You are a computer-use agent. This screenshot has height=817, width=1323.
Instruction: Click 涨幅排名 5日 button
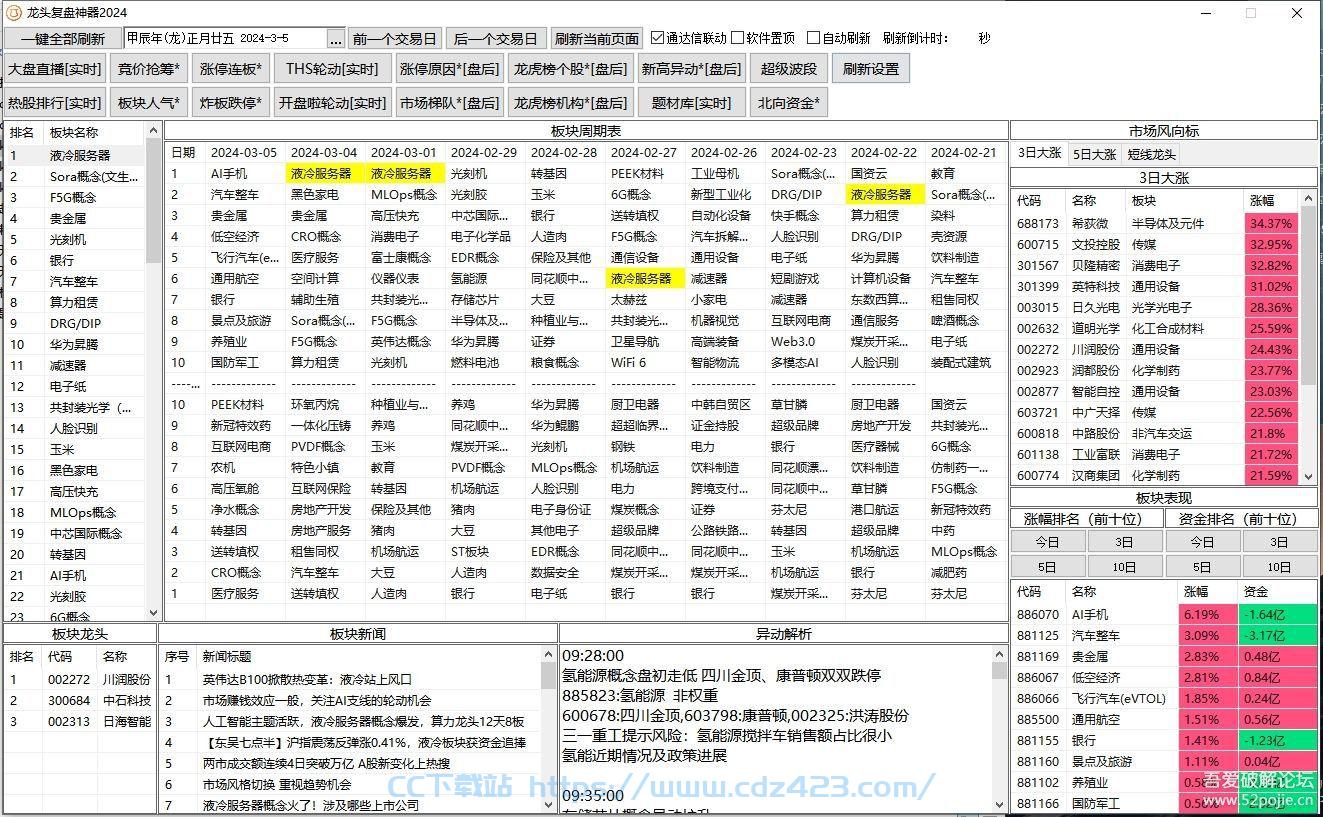[x=1047, y=566]
